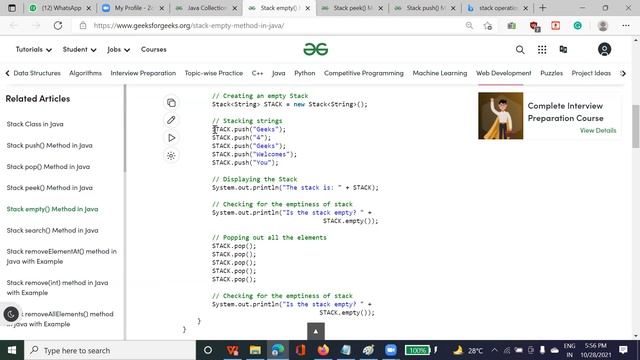Switch to the WhatsApp tab
This screenshot has width=640, height=360.
pos(60,8)
